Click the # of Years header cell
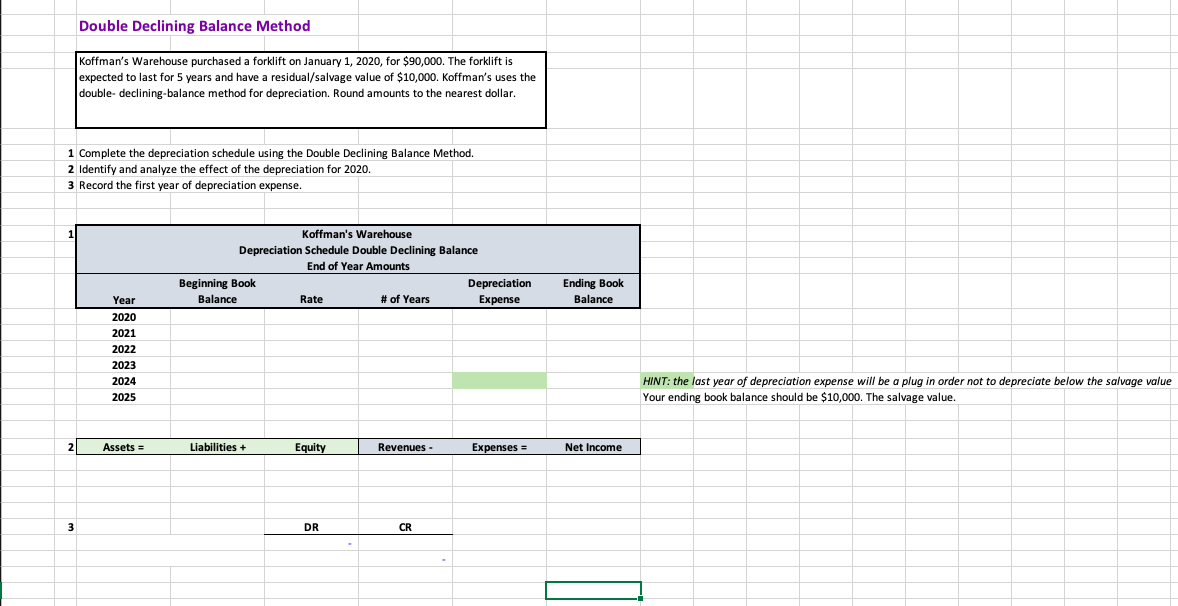 tap(405, 298)
